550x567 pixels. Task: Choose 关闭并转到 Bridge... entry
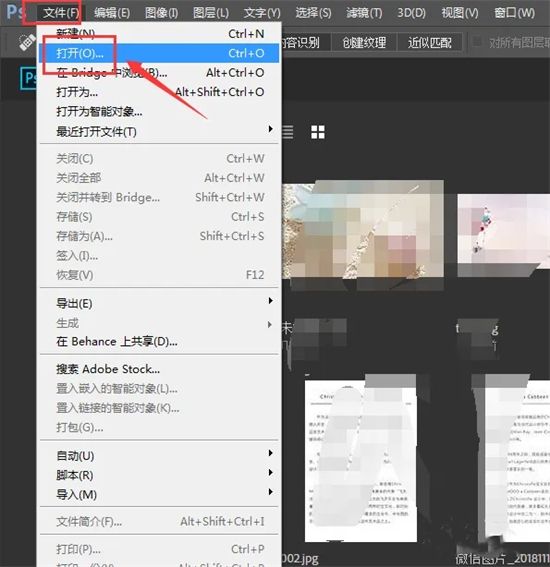coord(159,197)
